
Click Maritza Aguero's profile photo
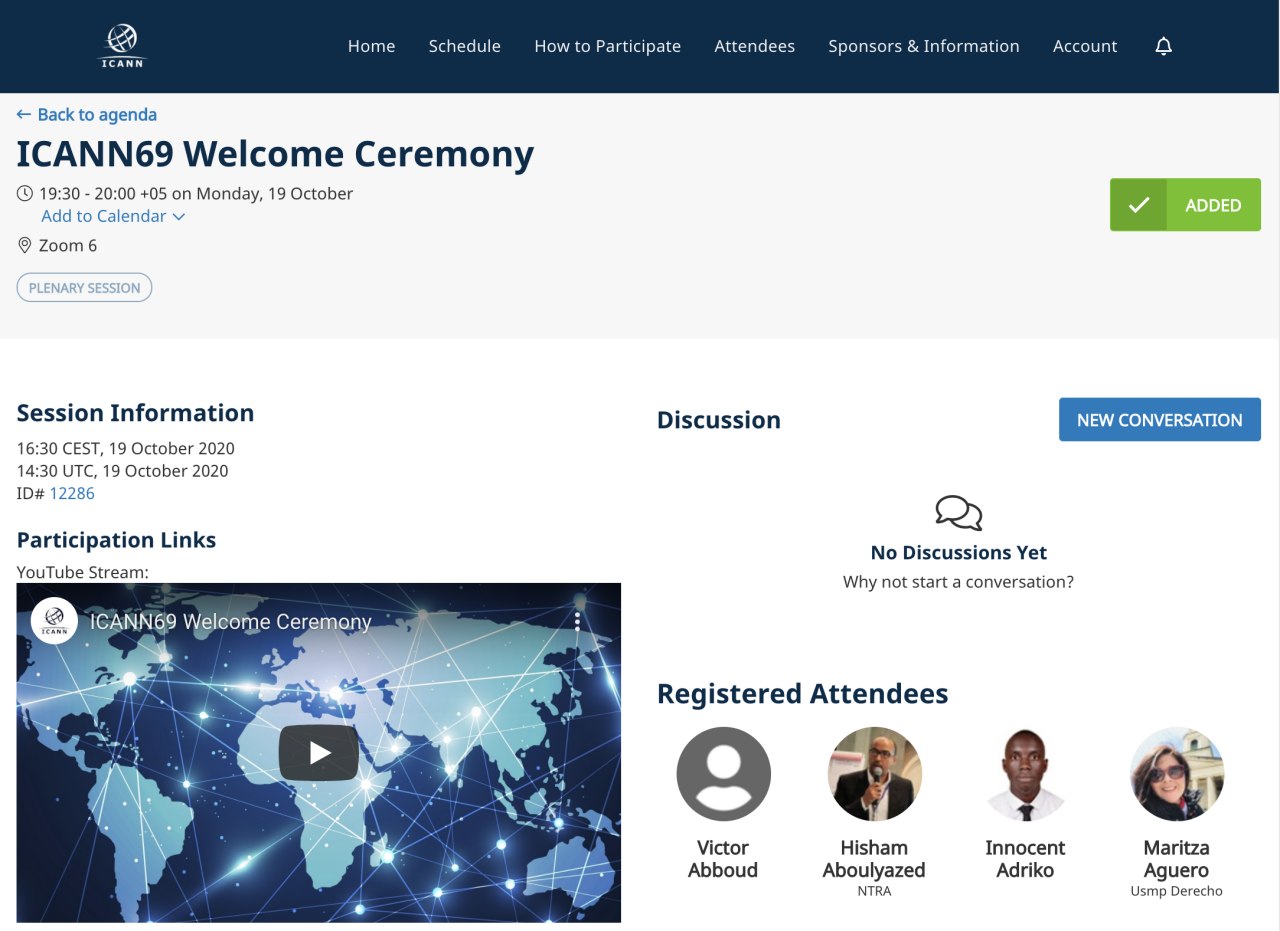click(1176, 774)
